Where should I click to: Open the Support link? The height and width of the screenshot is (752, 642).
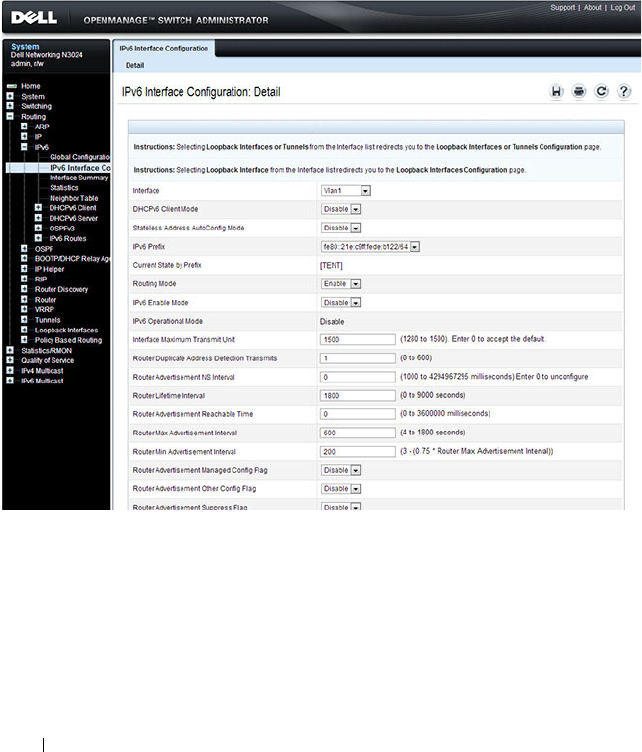point(562,8)
